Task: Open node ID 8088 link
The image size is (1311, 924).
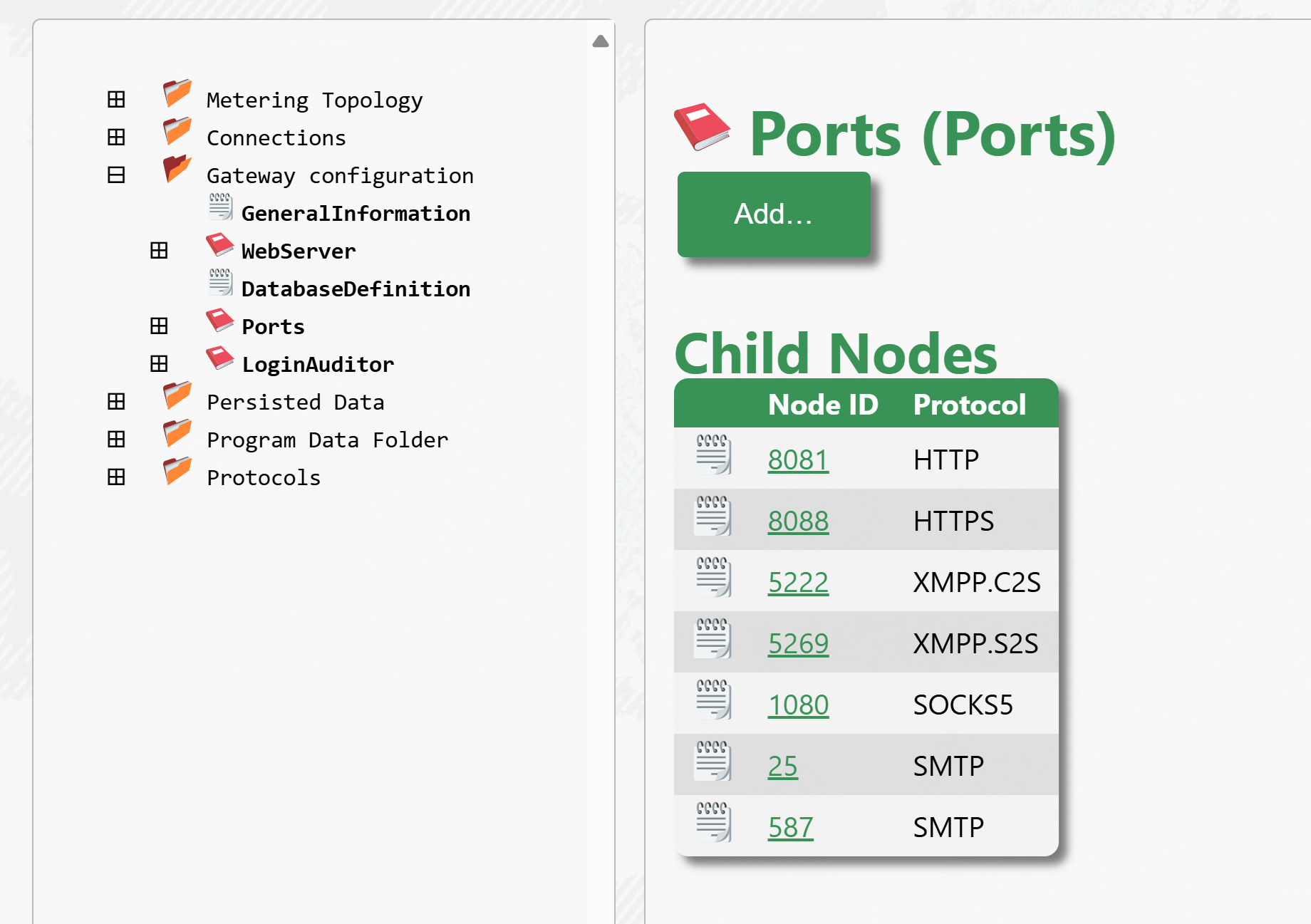Action: [x=798, y=521]
